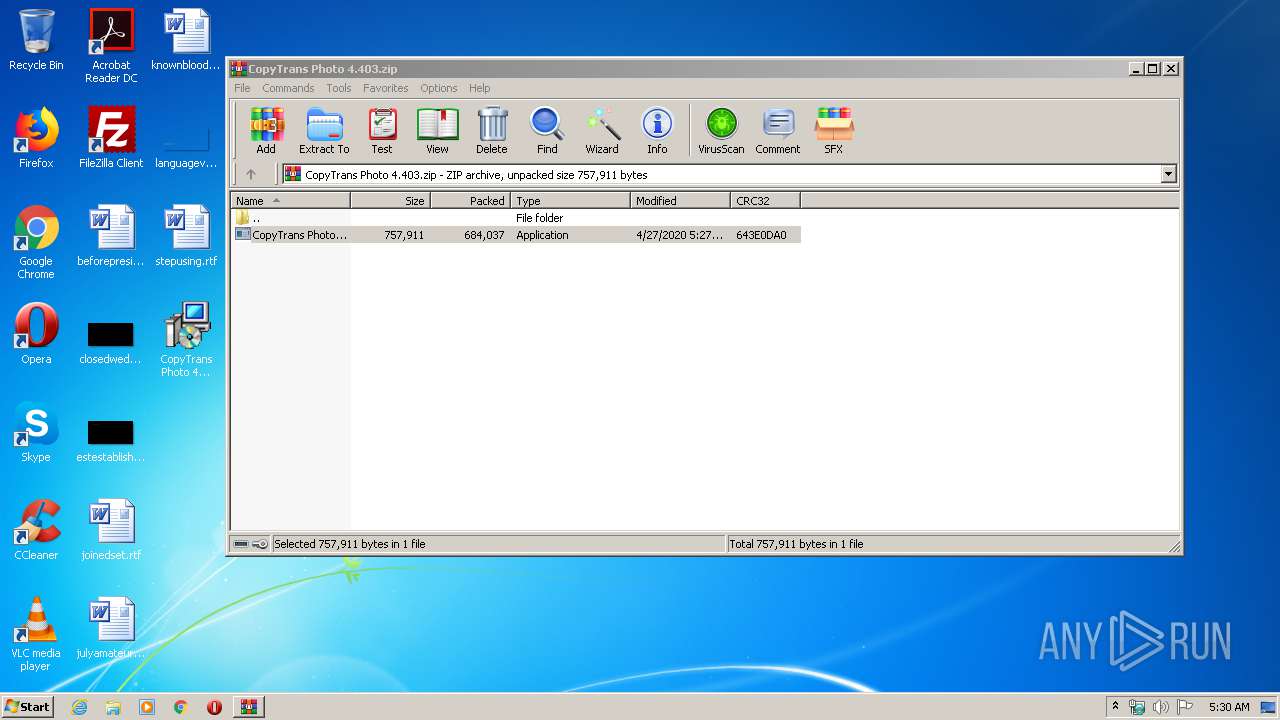The image size is (1280, 720).
Task: Click the Add toolbar icon in WinRAR
Action: click(x=266, y=131)
